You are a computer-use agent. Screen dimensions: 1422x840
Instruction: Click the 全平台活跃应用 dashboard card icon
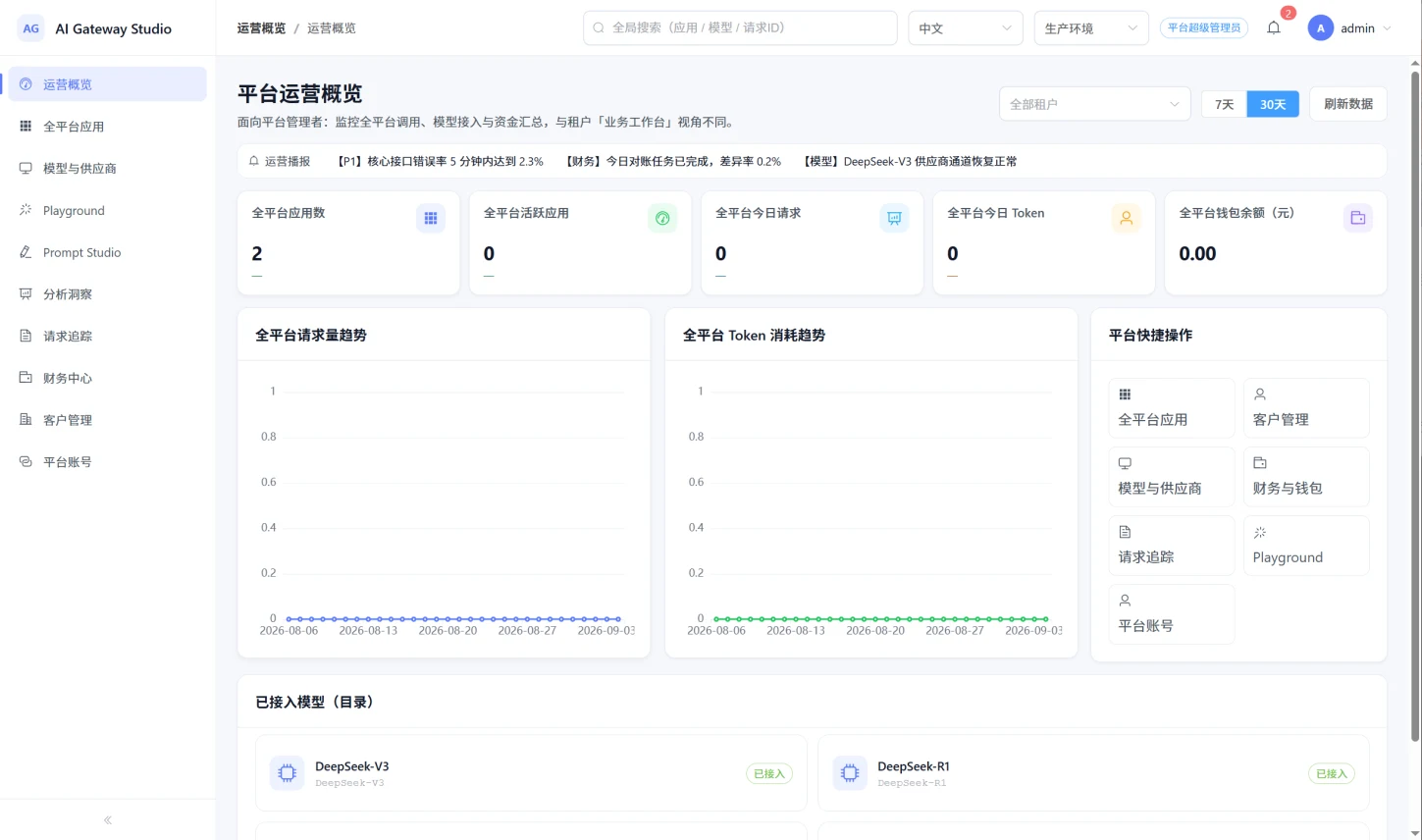pyautogui.click(x=662, y=219)
